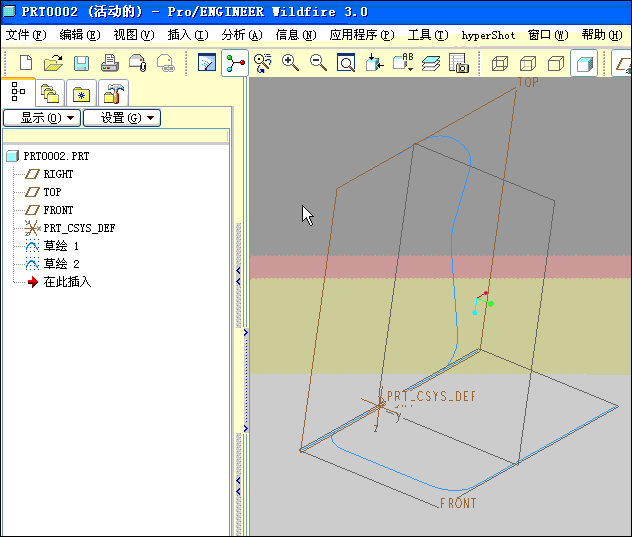Reorient the view icon

[x=374, y=63]
